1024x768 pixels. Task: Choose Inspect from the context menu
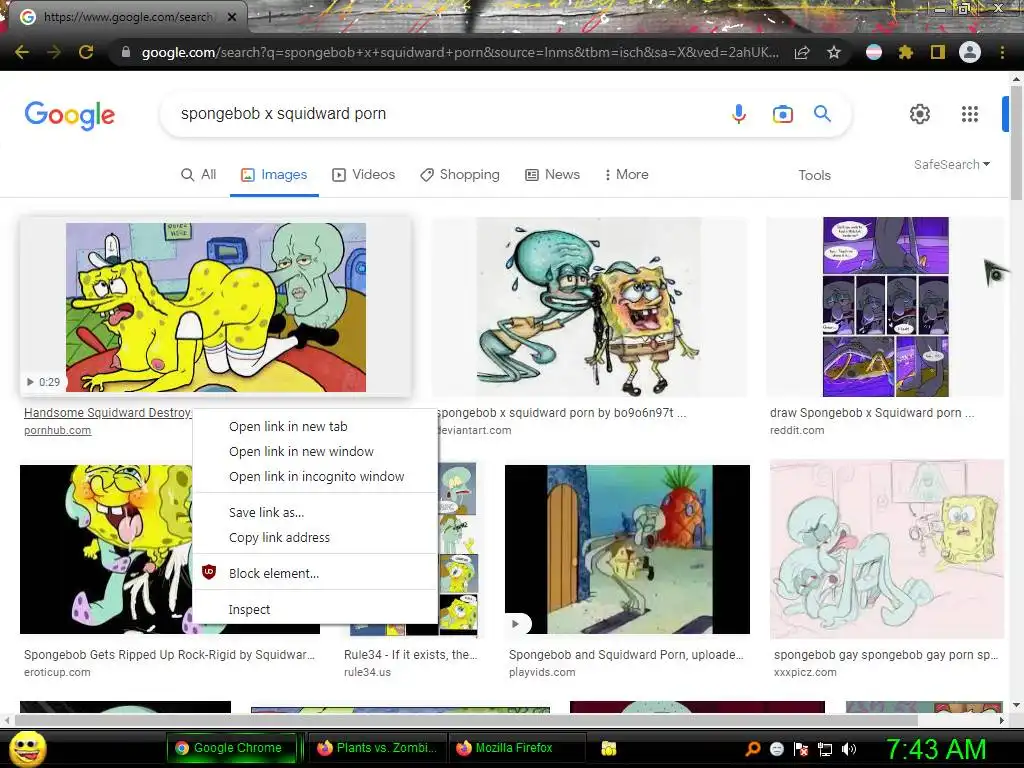pyautogui.click(x=315, y=609)
